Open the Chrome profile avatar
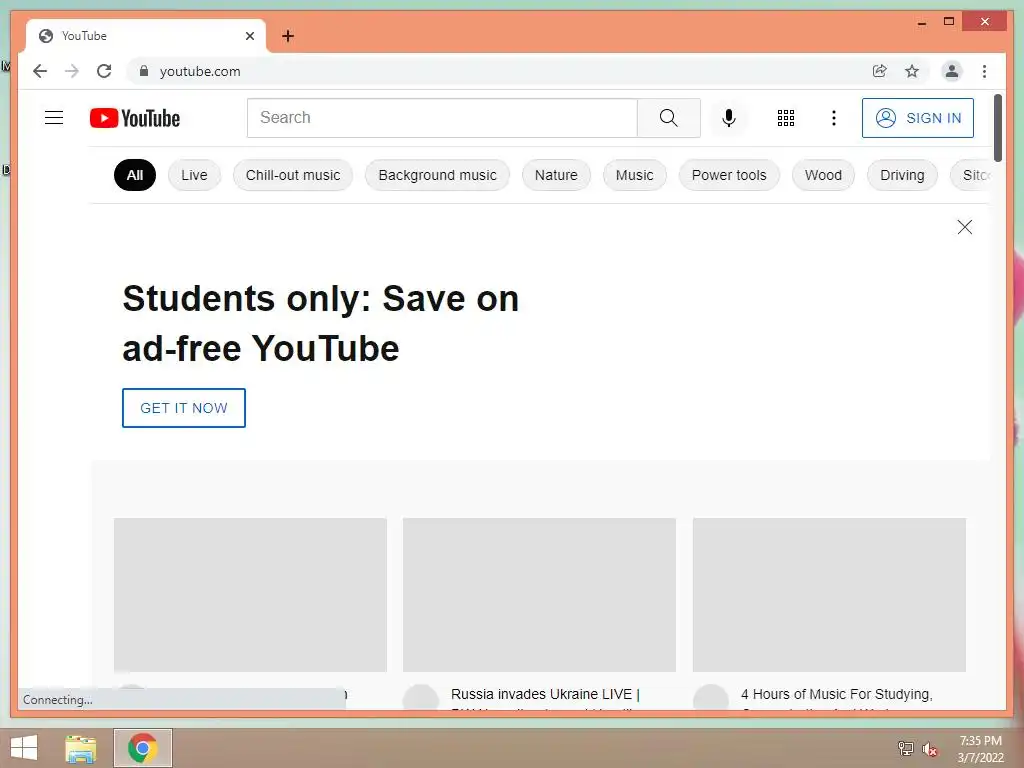 (x=952, y=71)
